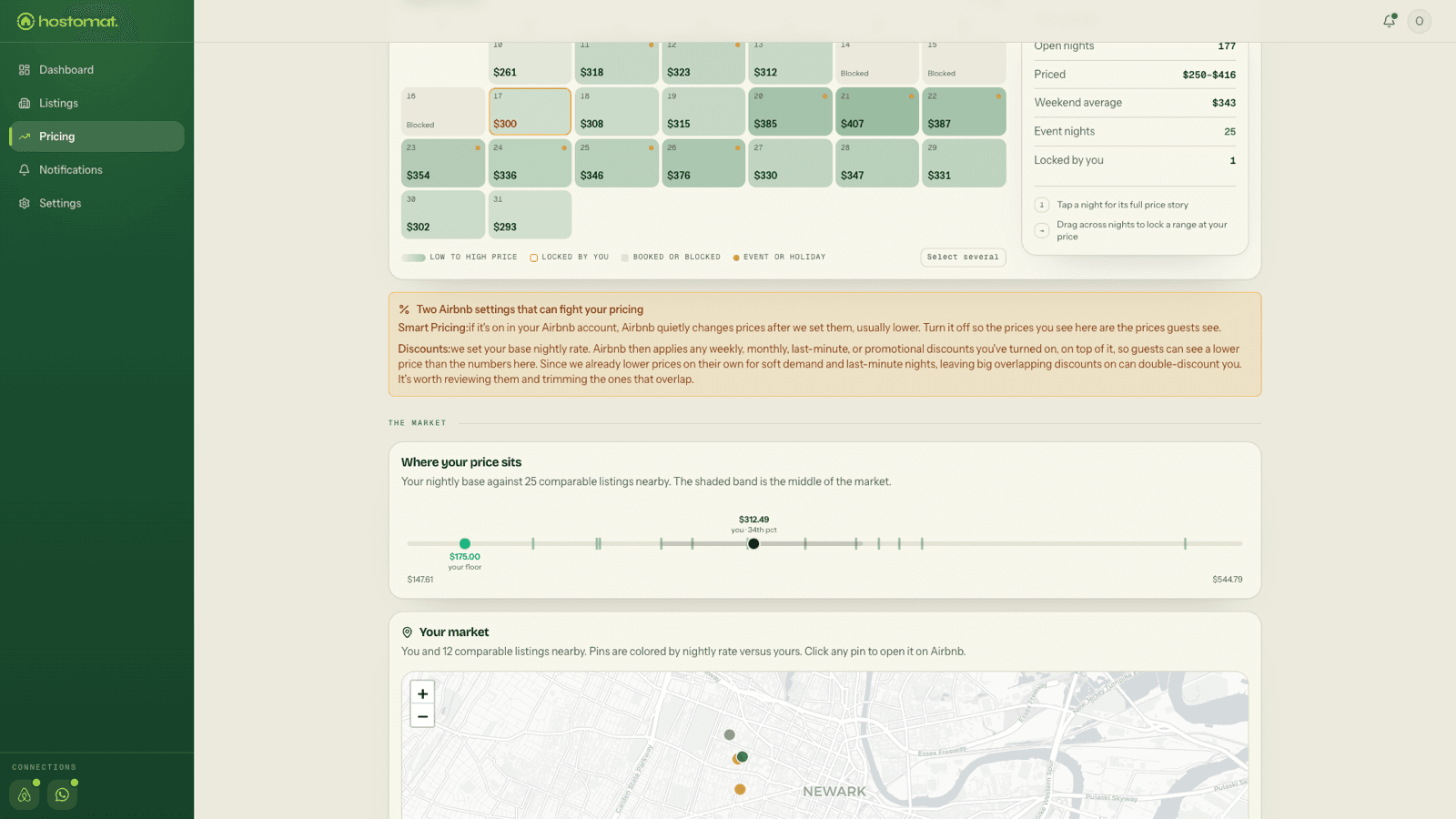Click the lower orange map pin
The width and height of the screenshot is (1456, 819).
point(740,789)
